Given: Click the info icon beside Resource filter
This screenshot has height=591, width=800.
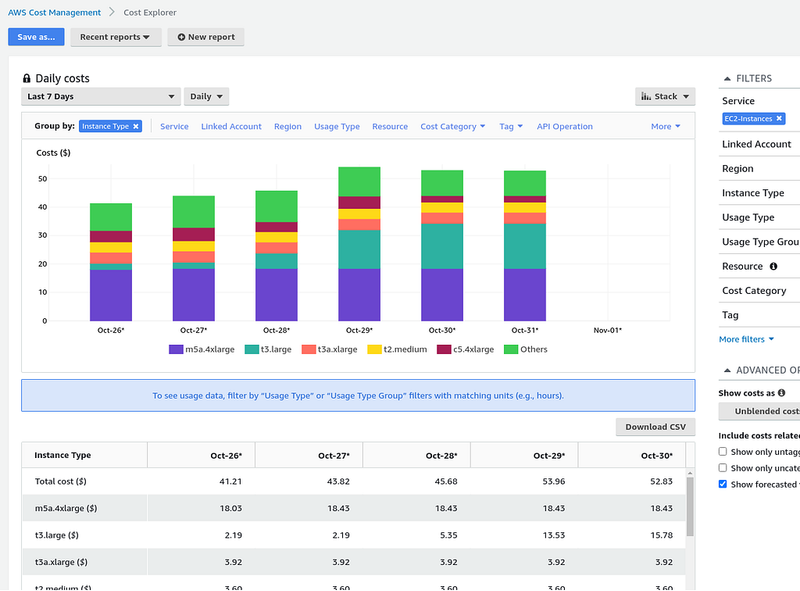Looking at the screenshot, I should tap(772, 266).
